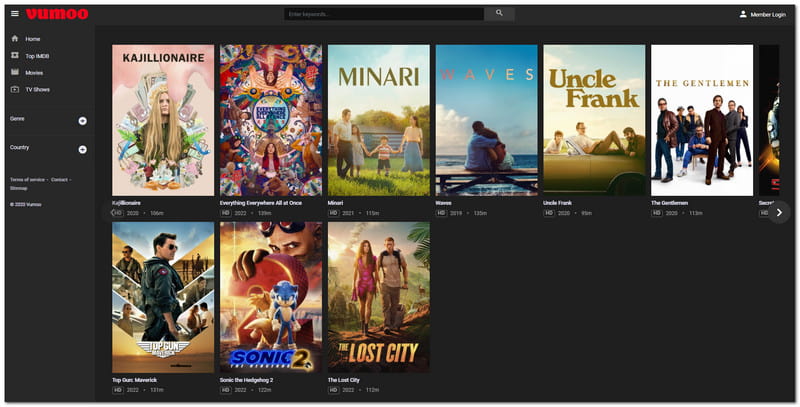
Task: Click Everything Everywhere All at Once title
Action: [261, 203]
